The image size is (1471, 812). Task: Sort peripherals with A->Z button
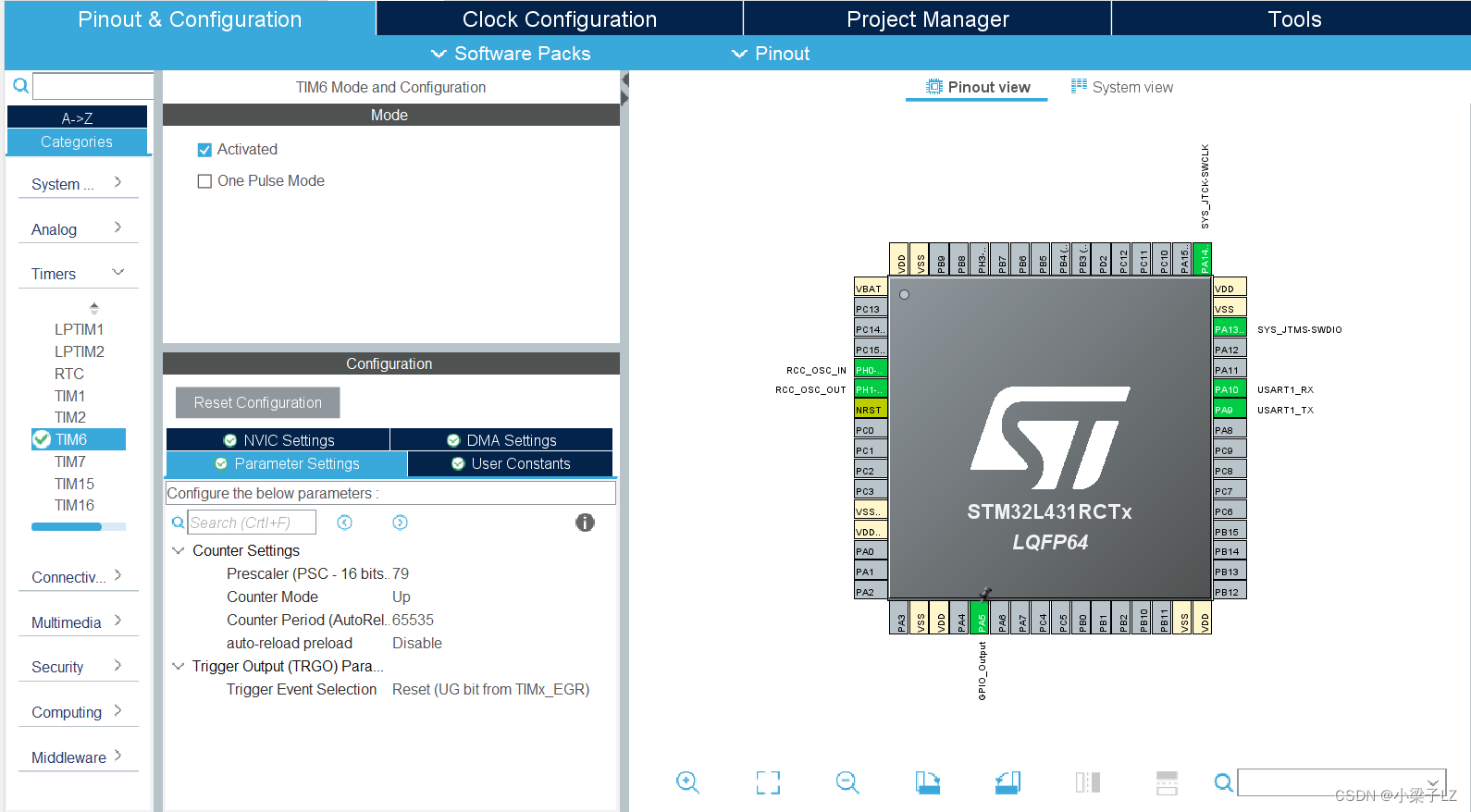tap(77, 117)
